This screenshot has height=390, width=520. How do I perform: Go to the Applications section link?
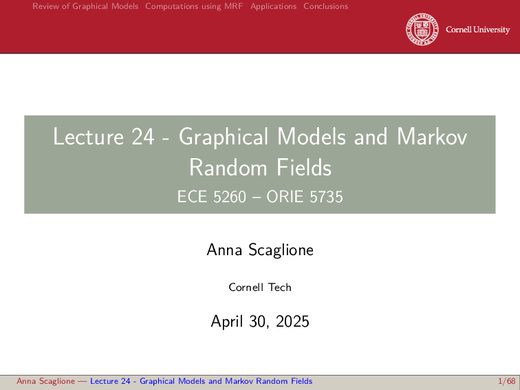coord(273,6)
